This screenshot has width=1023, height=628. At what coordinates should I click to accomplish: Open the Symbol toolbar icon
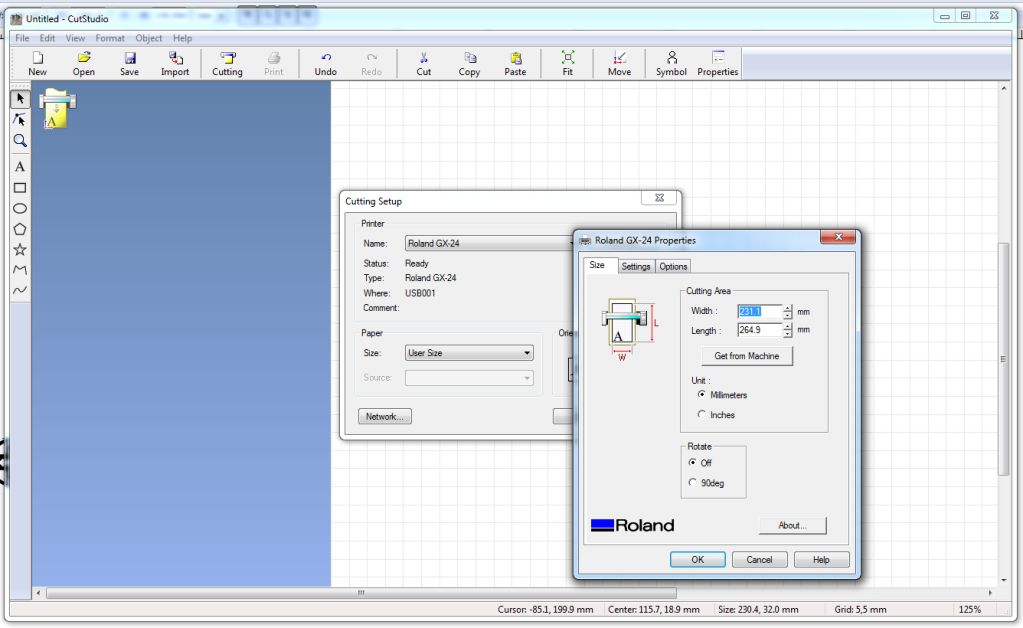click(671, 64)
